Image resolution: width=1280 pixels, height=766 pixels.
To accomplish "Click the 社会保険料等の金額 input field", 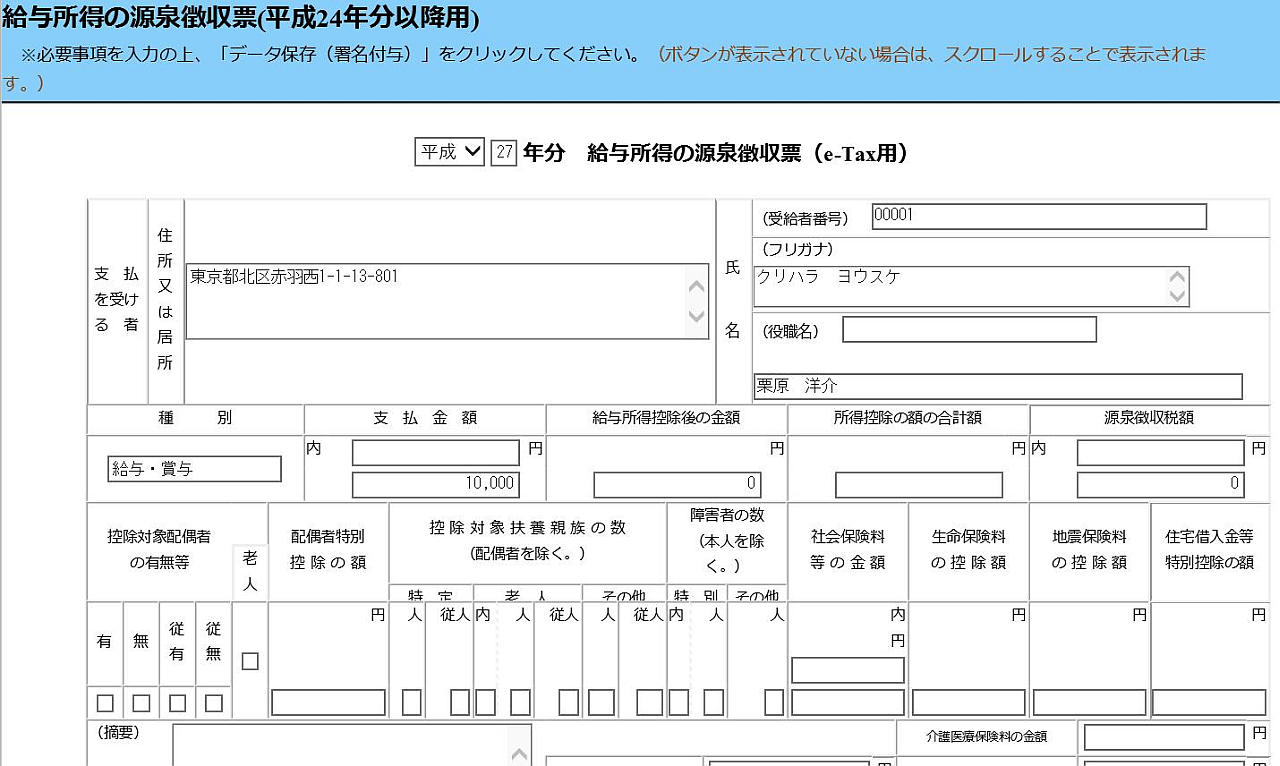I will [847, 669].
